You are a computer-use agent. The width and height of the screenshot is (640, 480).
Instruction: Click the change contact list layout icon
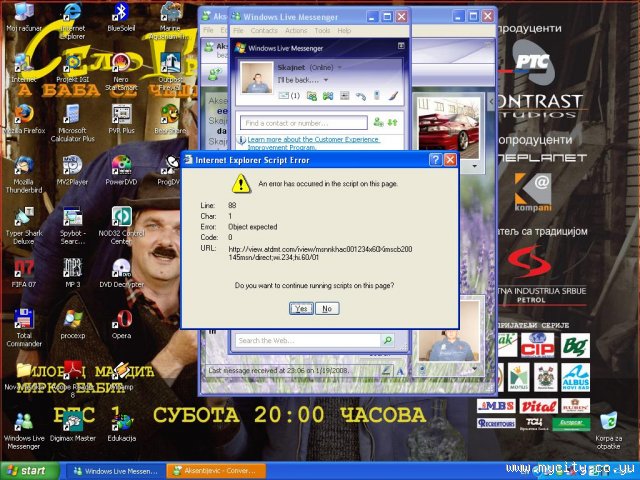click(393, 122)
